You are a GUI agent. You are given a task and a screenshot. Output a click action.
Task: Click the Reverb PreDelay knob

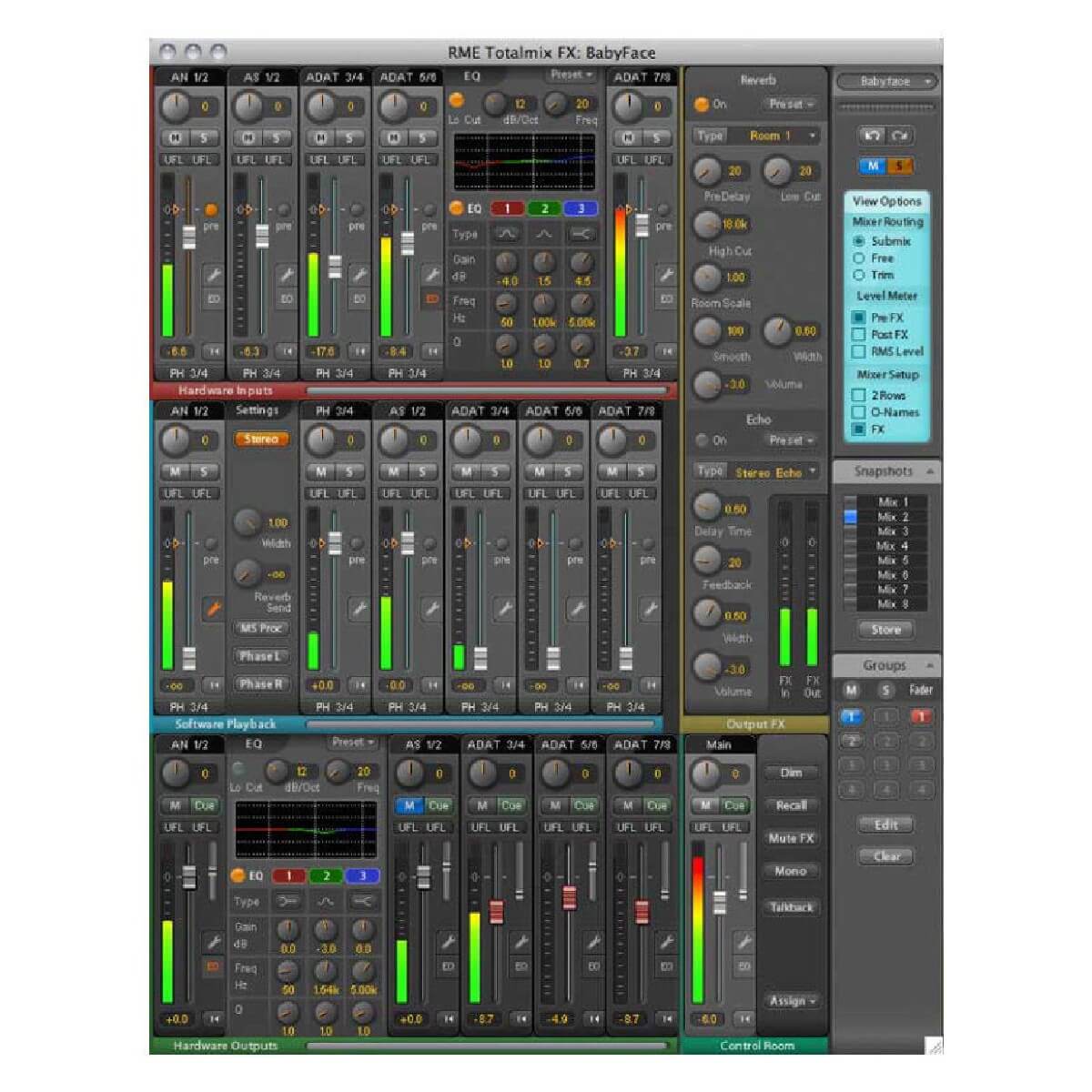pos(707,170)
